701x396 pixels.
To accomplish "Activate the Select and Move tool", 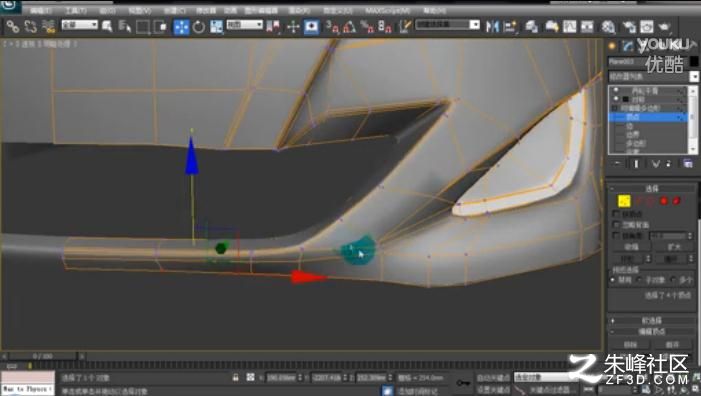I will coord(181,27).
